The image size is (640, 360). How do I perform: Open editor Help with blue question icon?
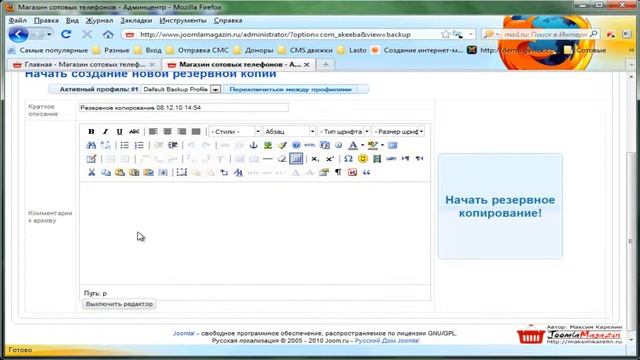point(296,145)
